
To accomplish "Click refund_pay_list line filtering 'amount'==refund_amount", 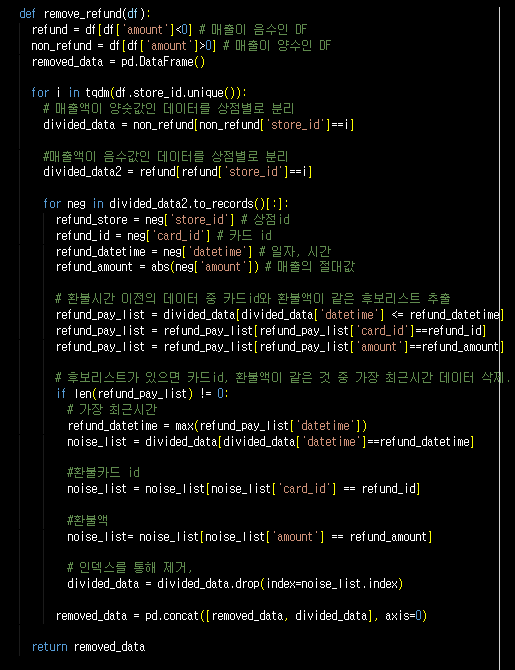I will pos(280,347).
